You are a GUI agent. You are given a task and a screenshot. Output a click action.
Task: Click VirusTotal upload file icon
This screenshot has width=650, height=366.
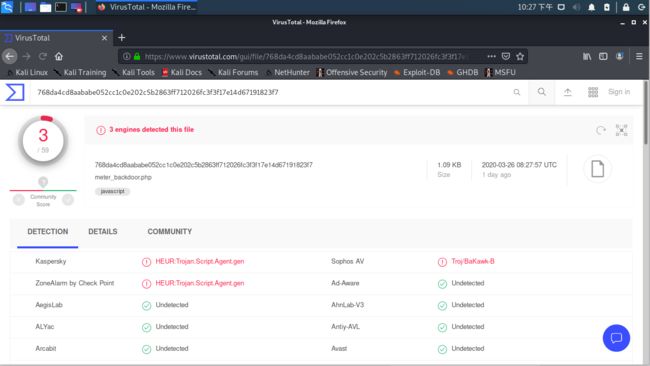(568, 92)
